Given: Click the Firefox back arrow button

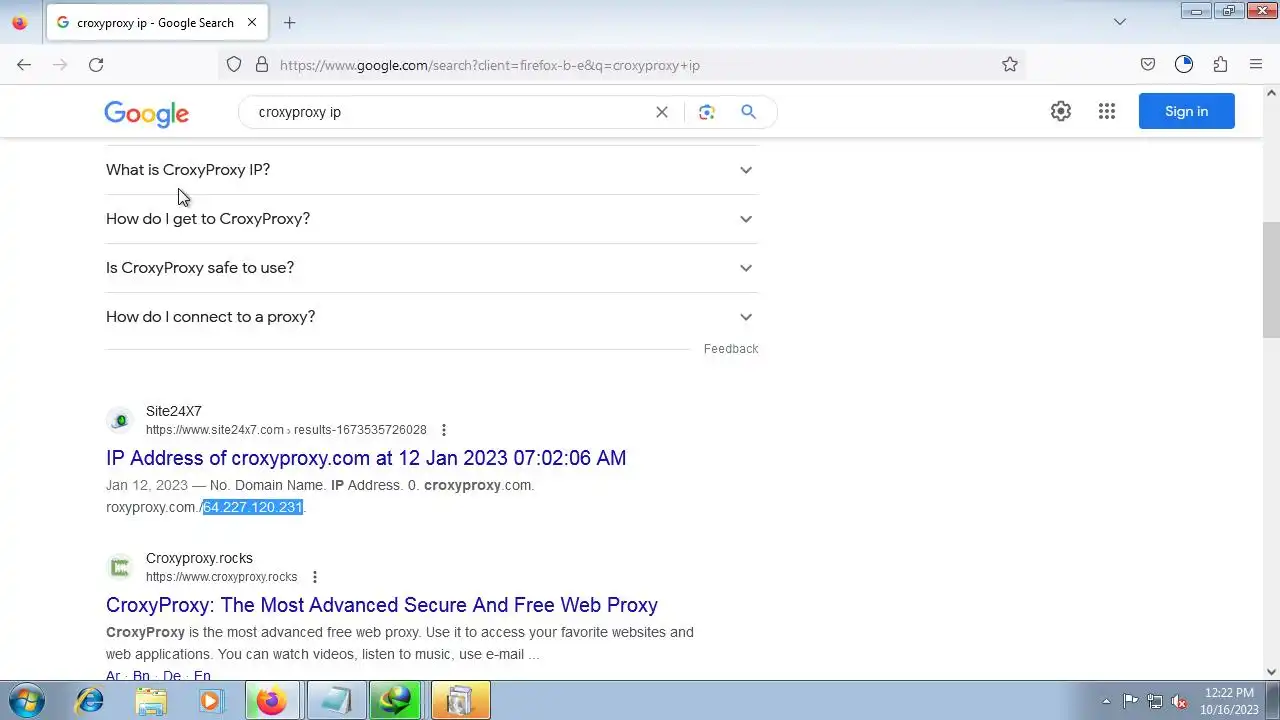Looking at the screenshot, I should (x=24, y=65).
